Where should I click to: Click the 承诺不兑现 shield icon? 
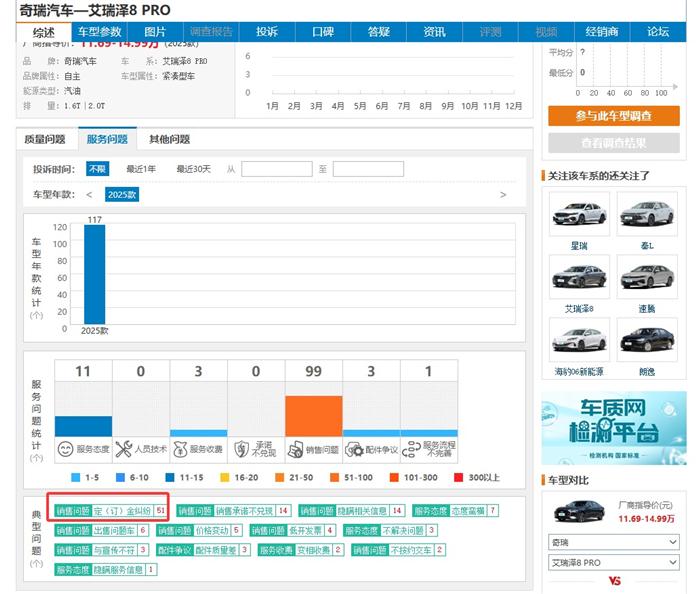(238, 449)
